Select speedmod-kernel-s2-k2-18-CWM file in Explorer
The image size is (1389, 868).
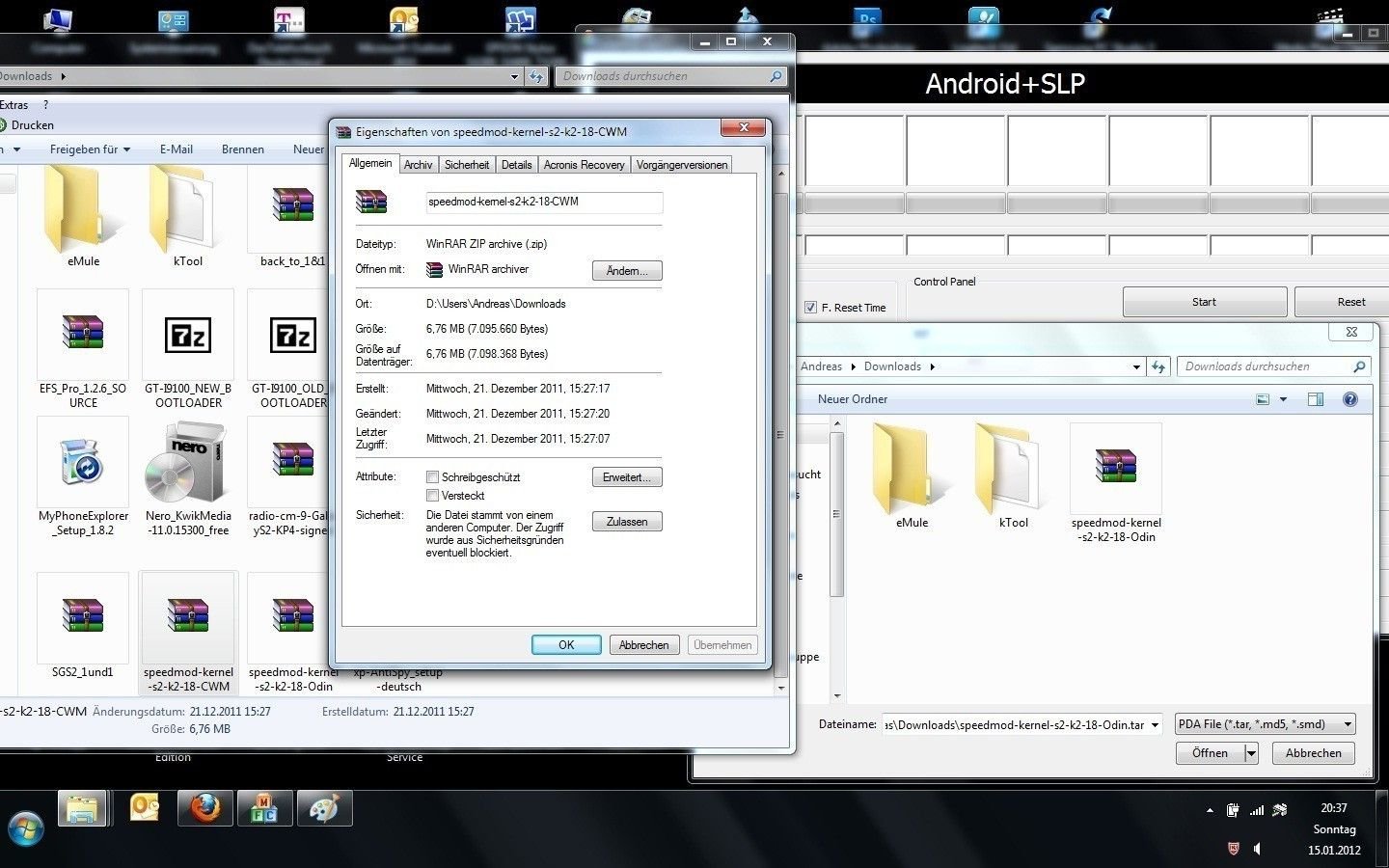(188, 633)
